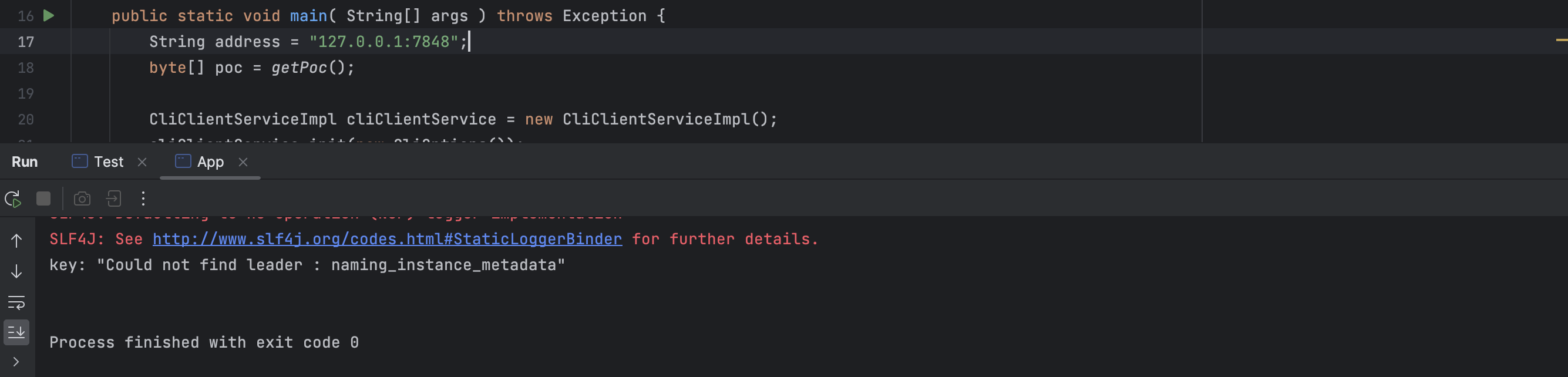Viewport: 1568px width, 377px height.
Task: Toggle scroll to end of console
Action: click(16, 332)
